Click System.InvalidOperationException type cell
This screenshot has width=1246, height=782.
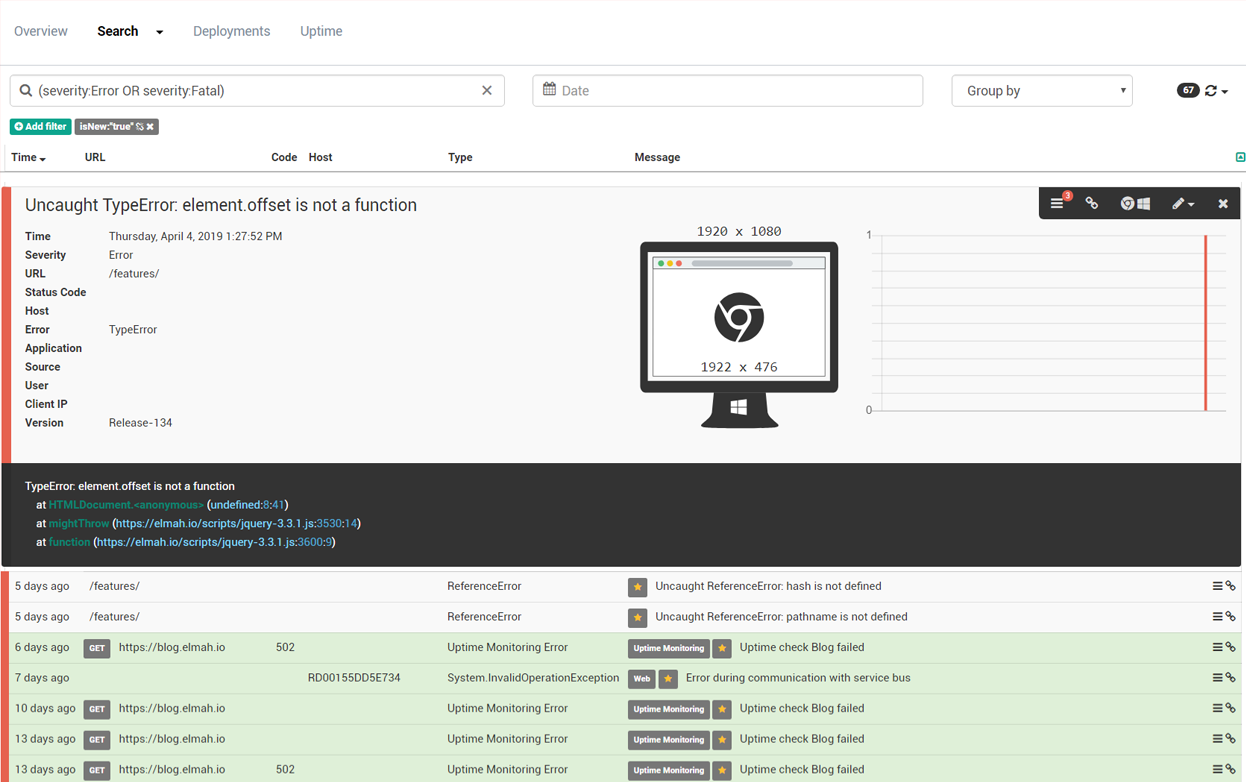point(533,678)
